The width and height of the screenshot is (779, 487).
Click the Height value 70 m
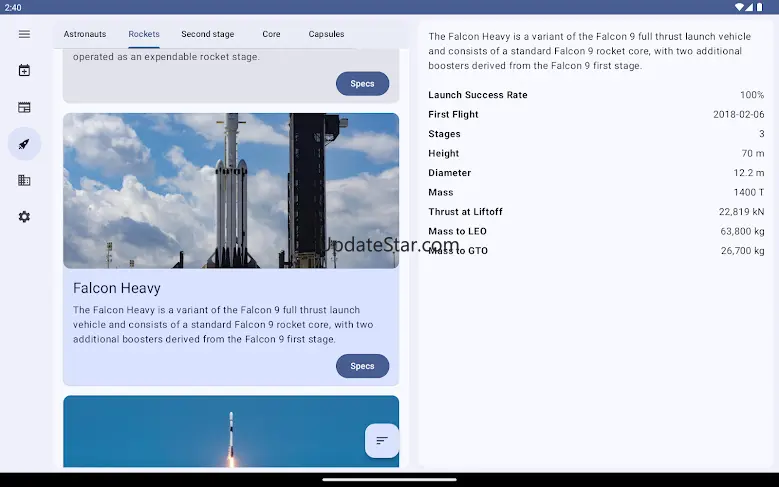tap(753, 153)
